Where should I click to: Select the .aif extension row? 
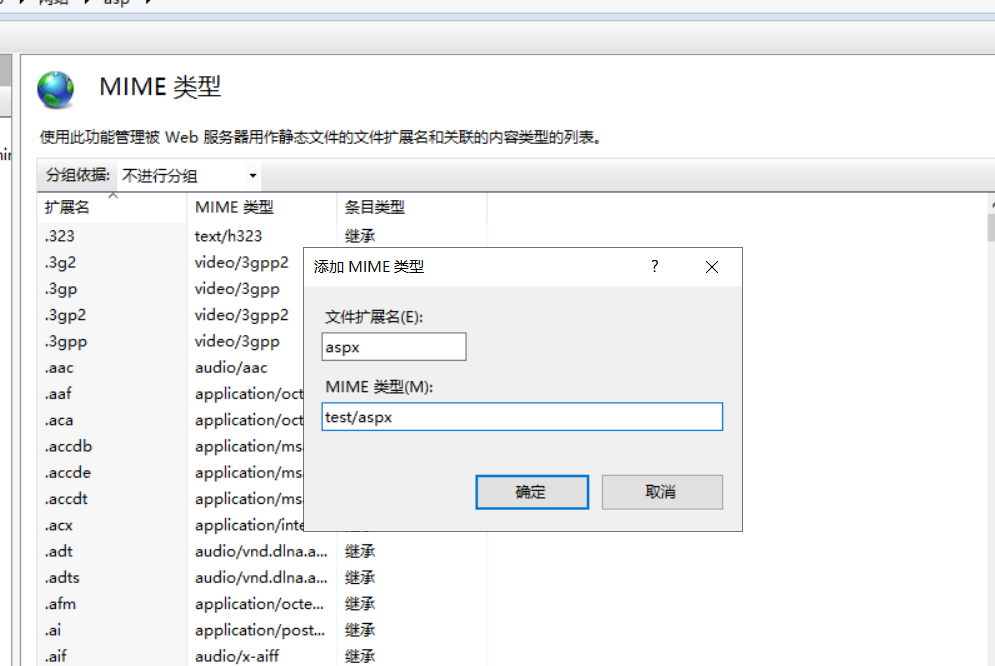(x=56, y=656)
